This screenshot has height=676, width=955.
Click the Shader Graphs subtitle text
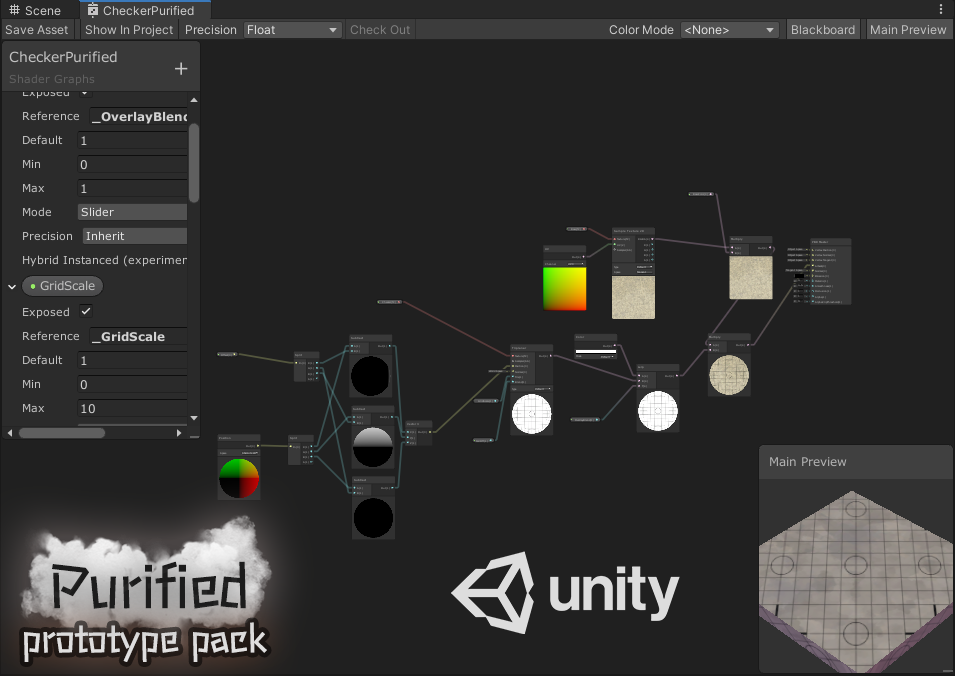(52, 79)
